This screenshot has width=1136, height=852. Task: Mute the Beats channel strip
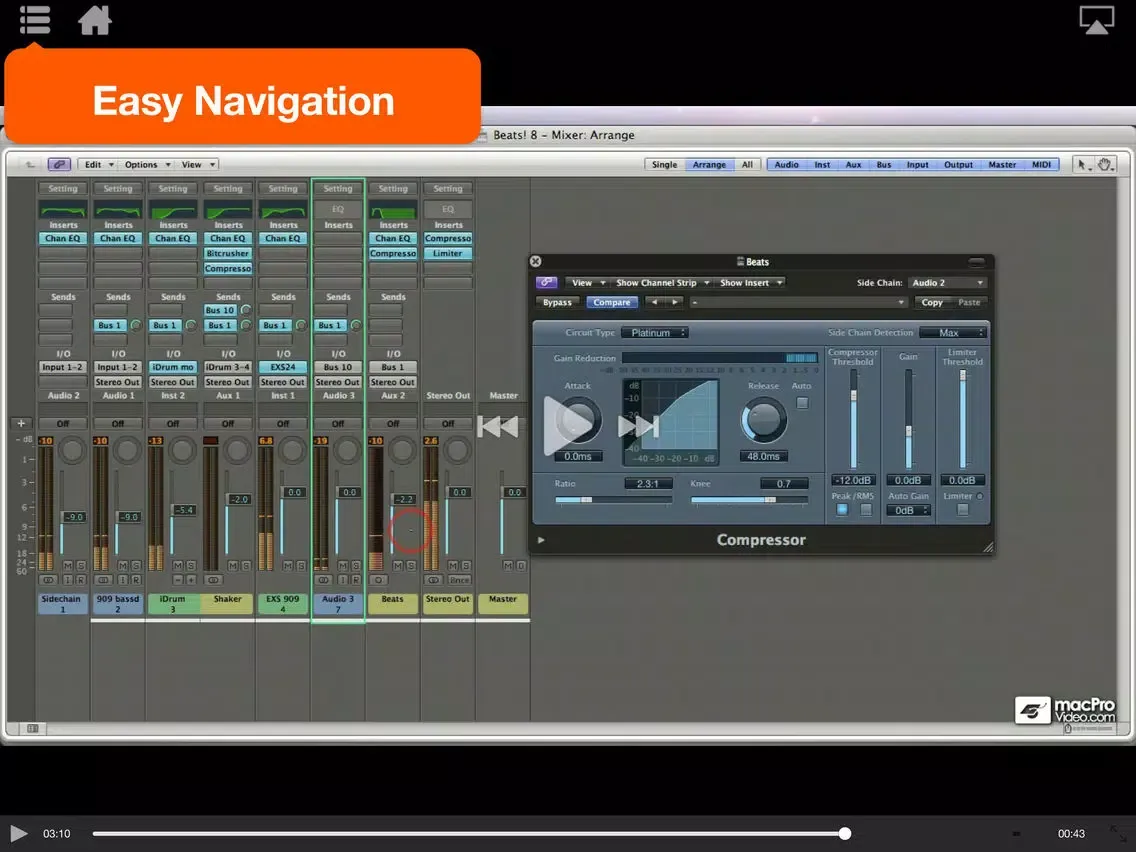tap(397, 566)
